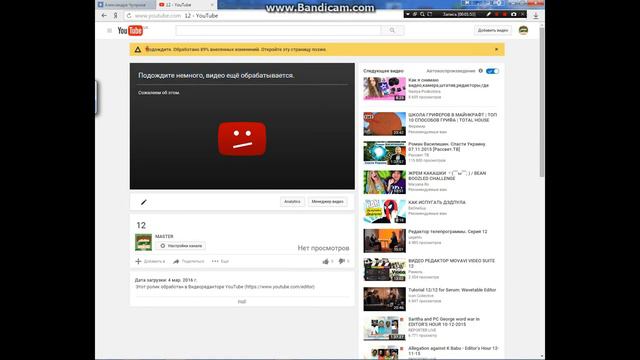Click the YouTube logo
Viewport: 640px width, 360px height.
[131, 31]
